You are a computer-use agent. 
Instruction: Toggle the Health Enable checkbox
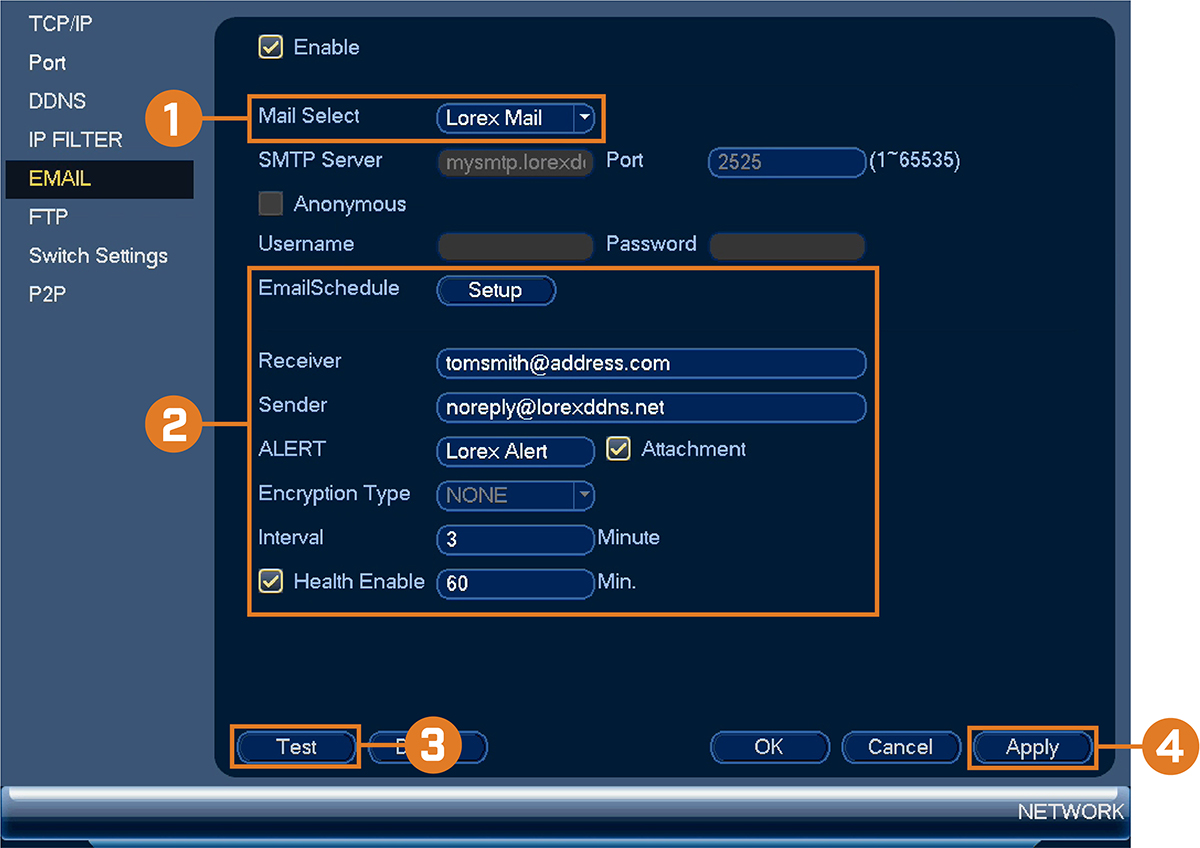click(x=271, y=581)
